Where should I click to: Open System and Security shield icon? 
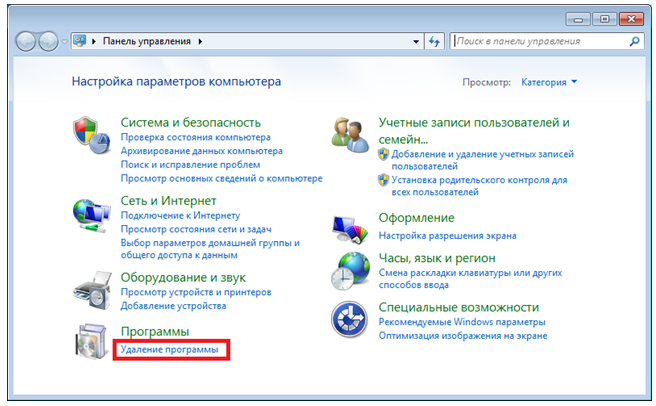[x=91, y=135]
